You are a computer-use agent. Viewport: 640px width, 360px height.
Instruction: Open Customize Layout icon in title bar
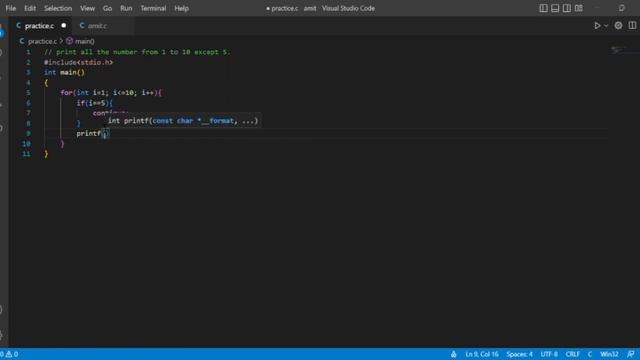click(x=579, y=8)
